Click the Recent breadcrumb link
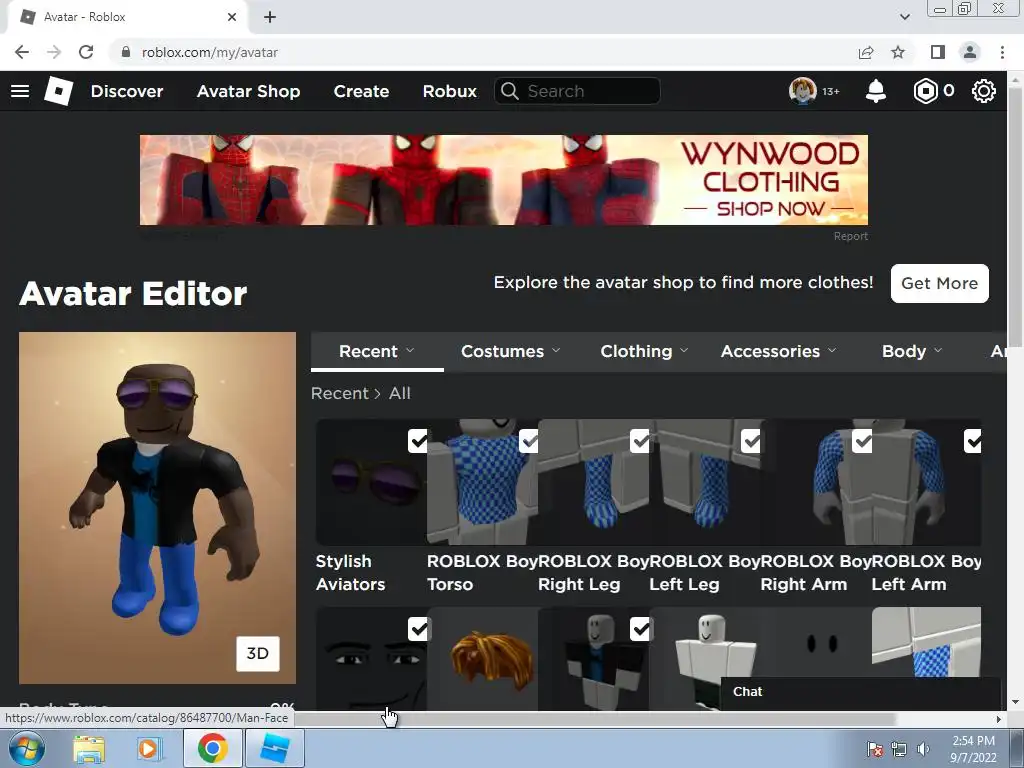This screenshot has height=768, width=1024. point(340,393)
